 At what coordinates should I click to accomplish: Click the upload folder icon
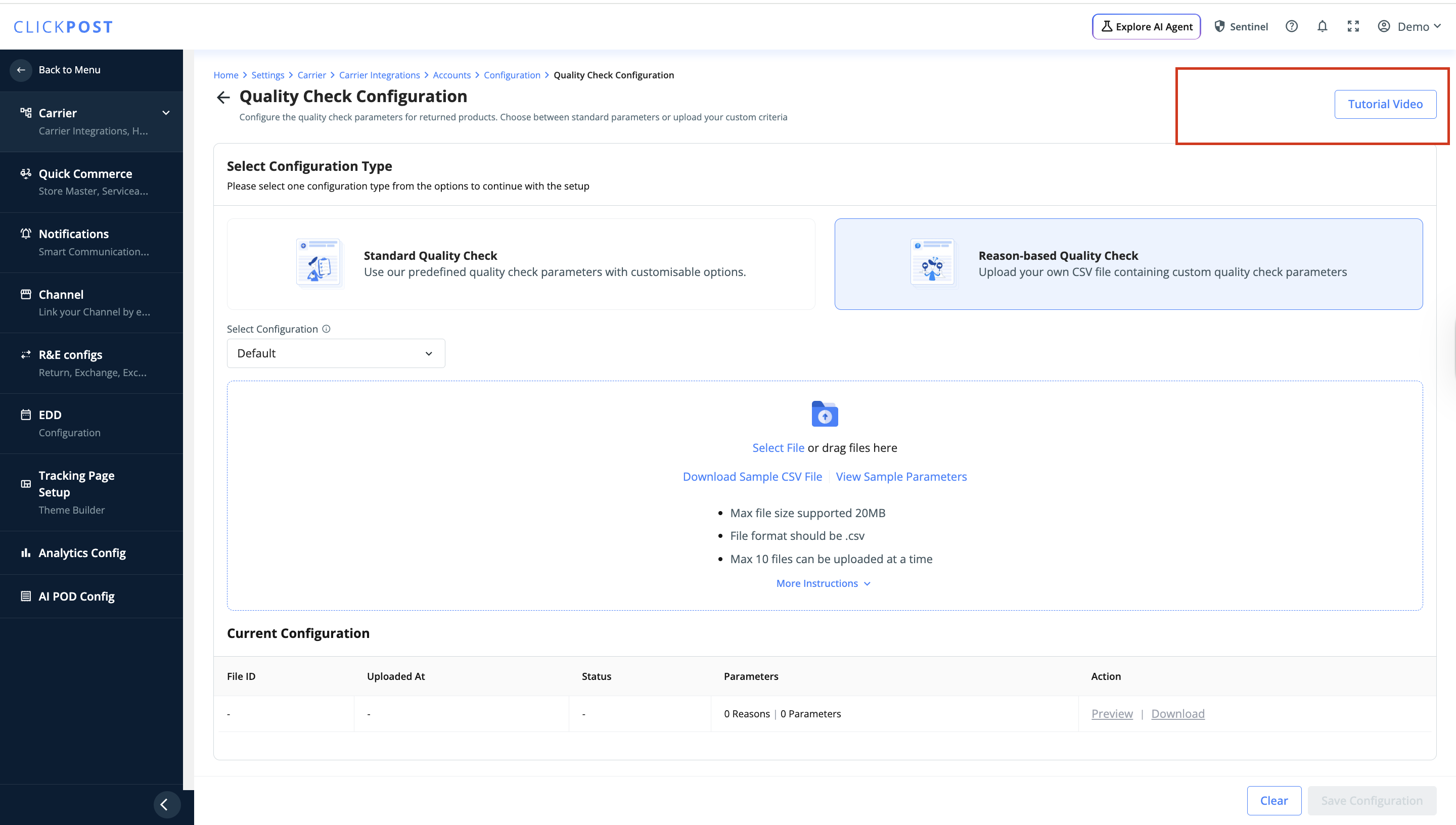pos(825,414)
